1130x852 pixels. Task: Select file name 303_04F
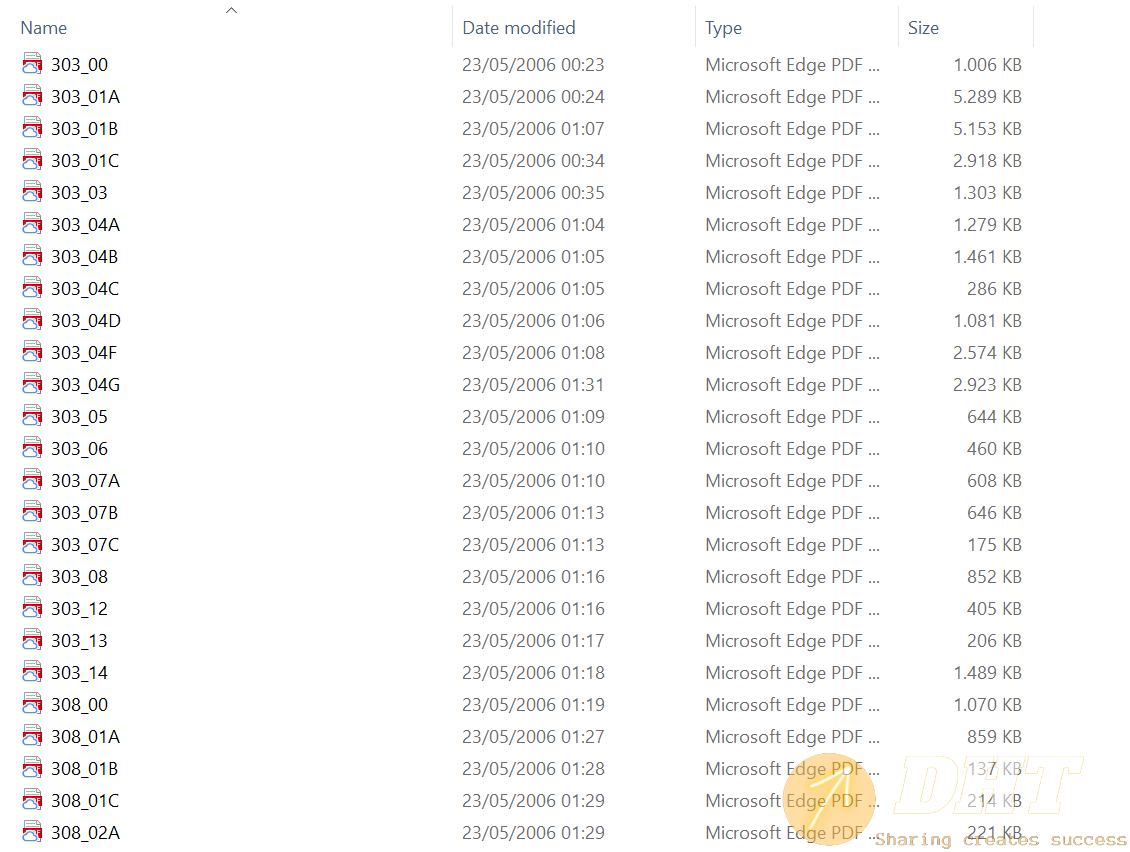[x=84, y=353]
